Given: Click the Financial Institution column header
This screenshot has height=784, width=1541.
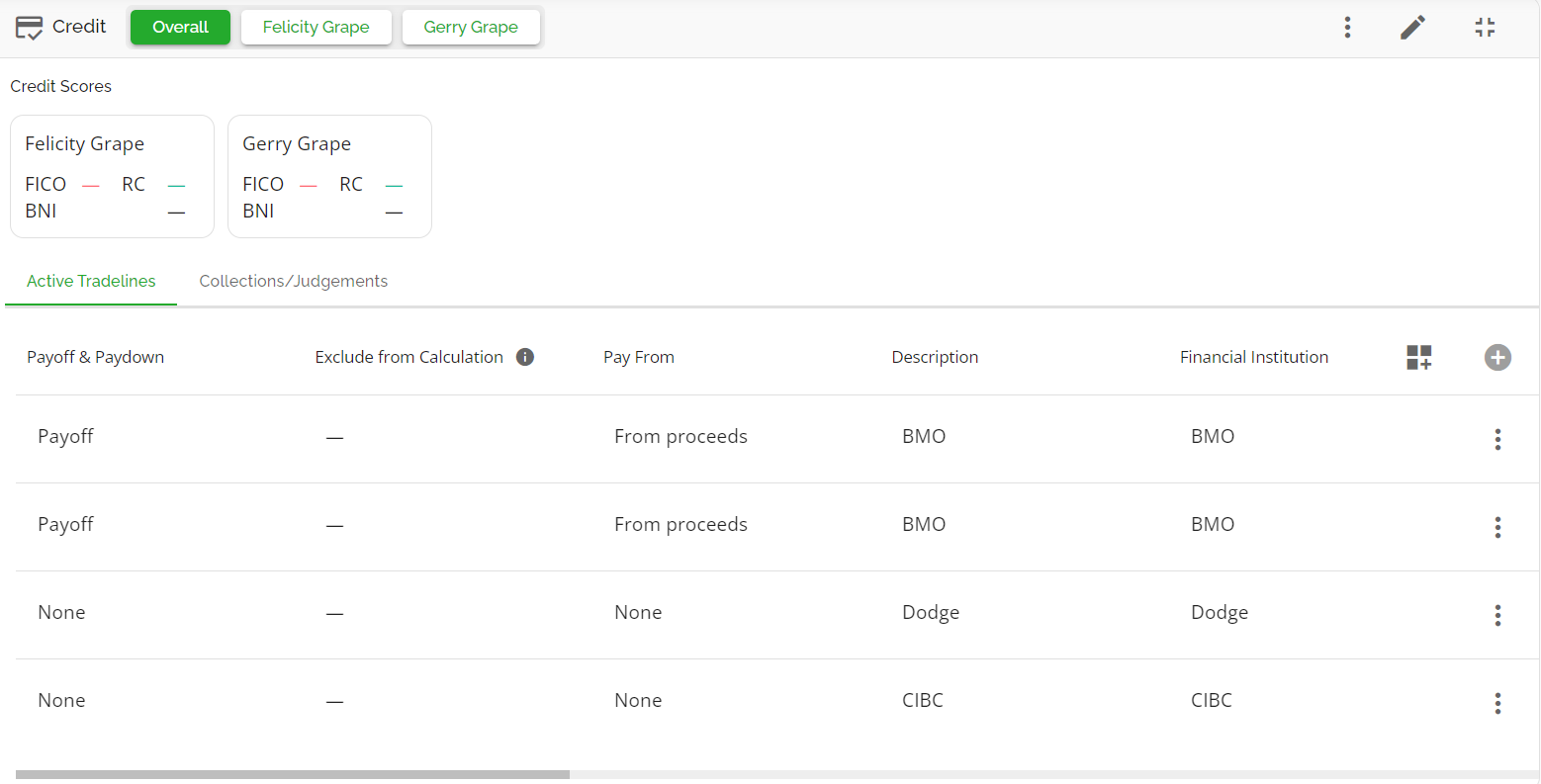Looking at the screenshot, I should pyautogui.click(x=1254, y=357).
